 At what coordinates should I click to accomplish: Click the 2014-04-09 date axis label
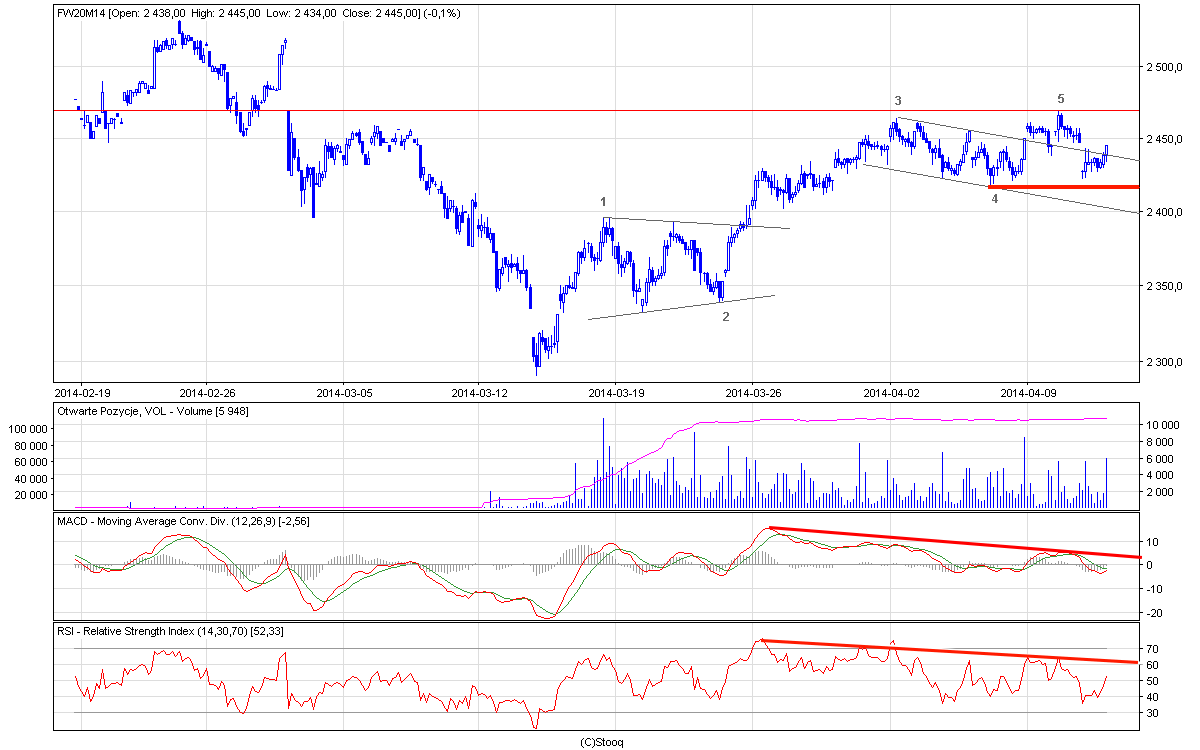click(1027, 392)
